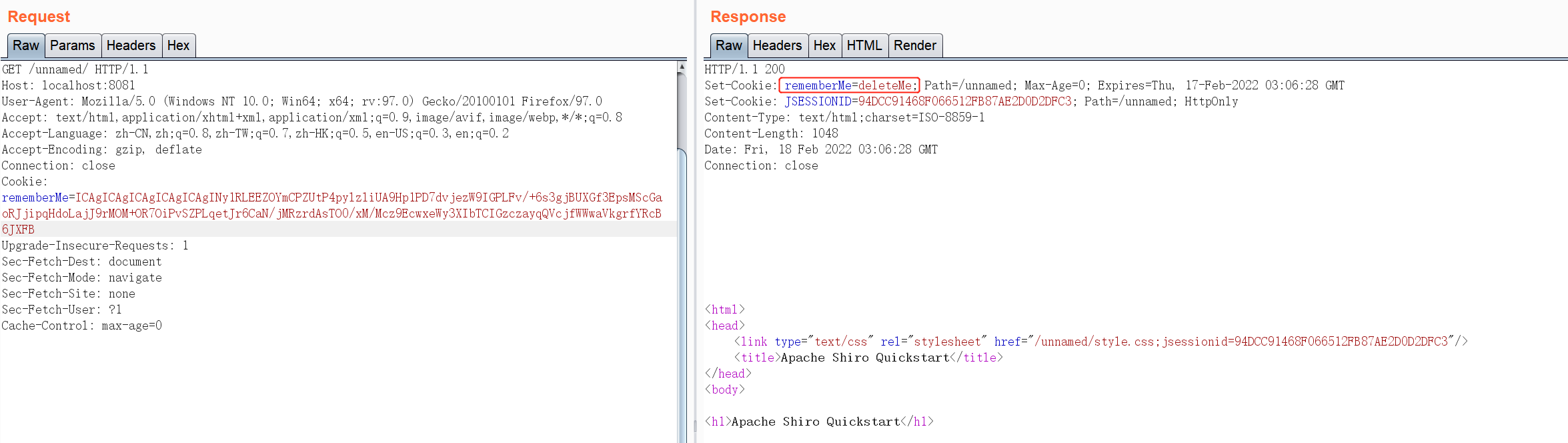Click the 'GET /unnamed/ HTTP/1.1' request line
Image resolution: width=1568 pixels, height=443 pixels.
pyautogui.click(x=75, y=69)
